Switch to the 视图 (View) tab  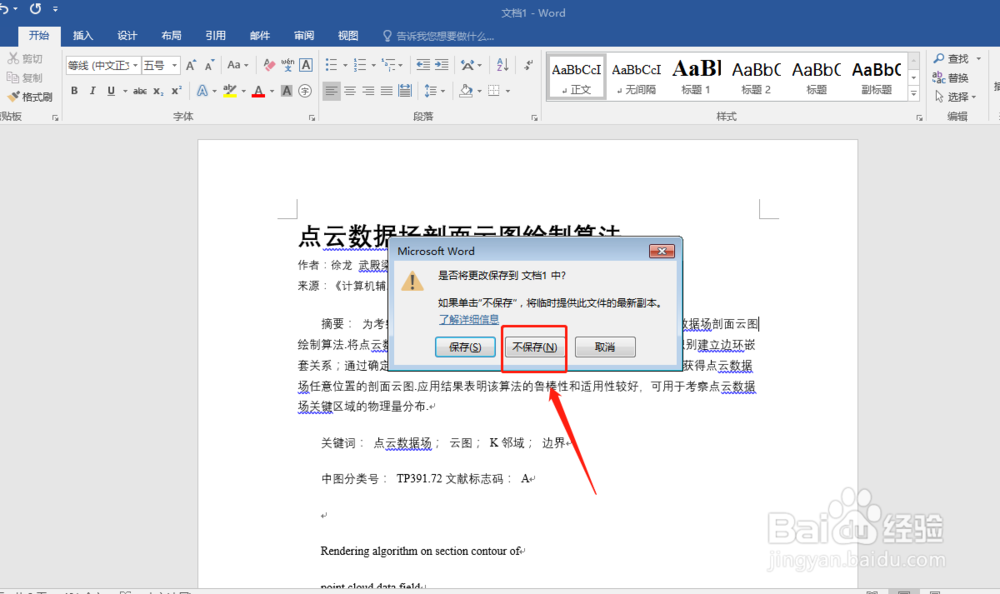(348, 36)
